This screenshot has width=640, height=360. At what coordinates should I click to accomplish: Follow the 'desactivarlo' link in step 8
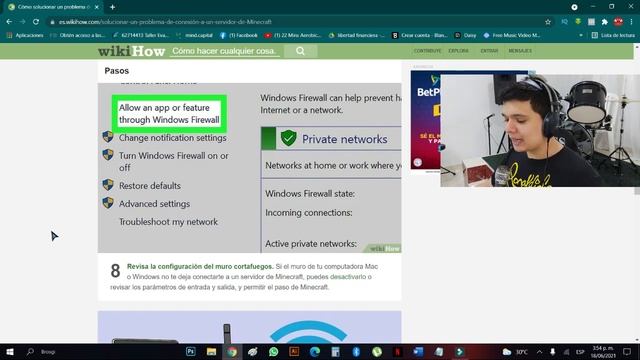[x=348, y=277]
